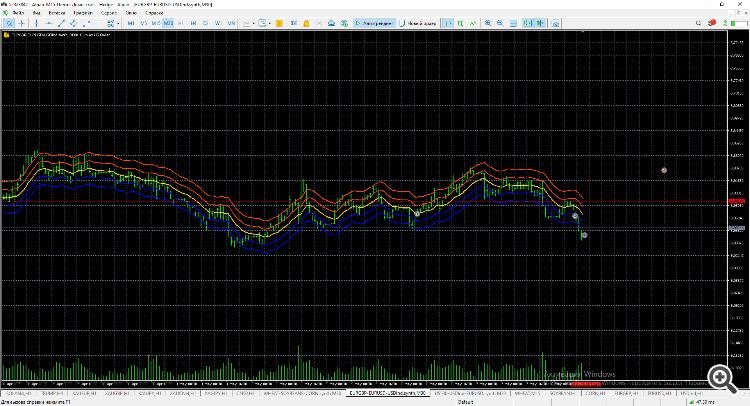Take a chart screenshot
Image resolution: width=750 pixels, height=406 pixels.
(555, 23)
